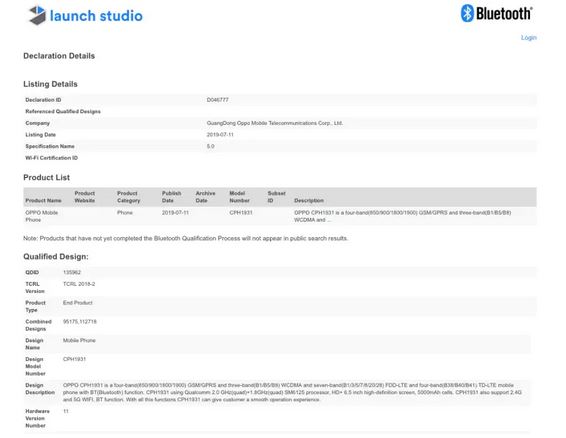Screen dimensions: 566x438
Task: Select QDID value 135962
Action: 72,272
